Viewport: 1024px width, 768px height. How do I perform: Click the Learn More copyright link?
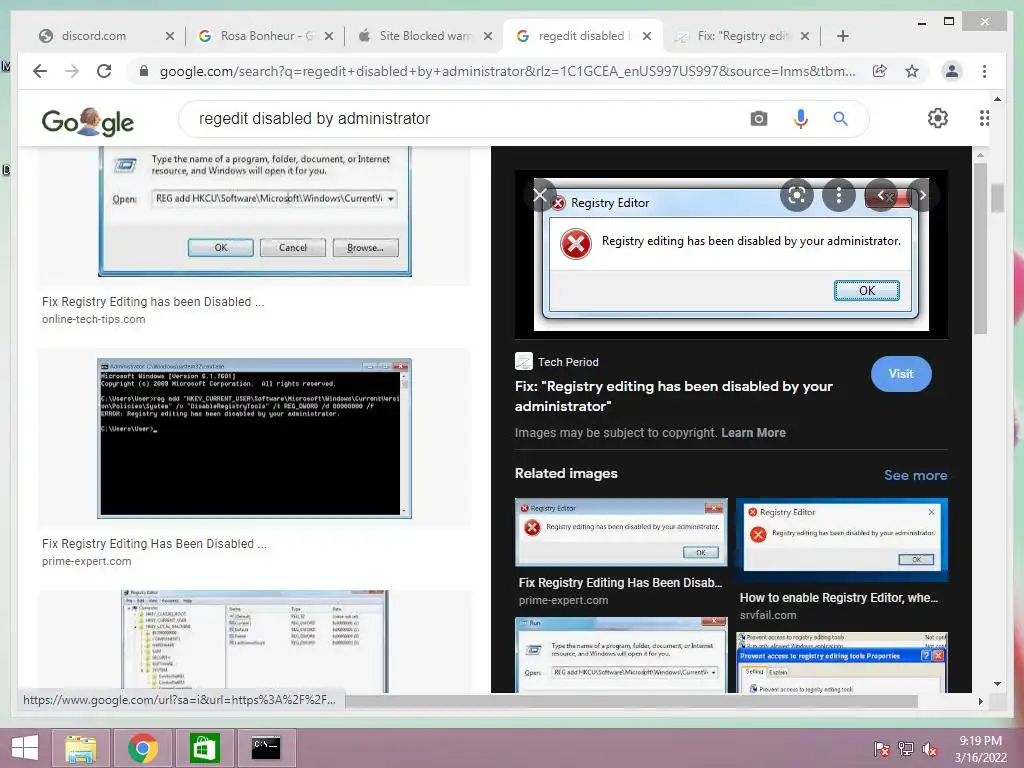pyautogui.click(x=753, y=433)
